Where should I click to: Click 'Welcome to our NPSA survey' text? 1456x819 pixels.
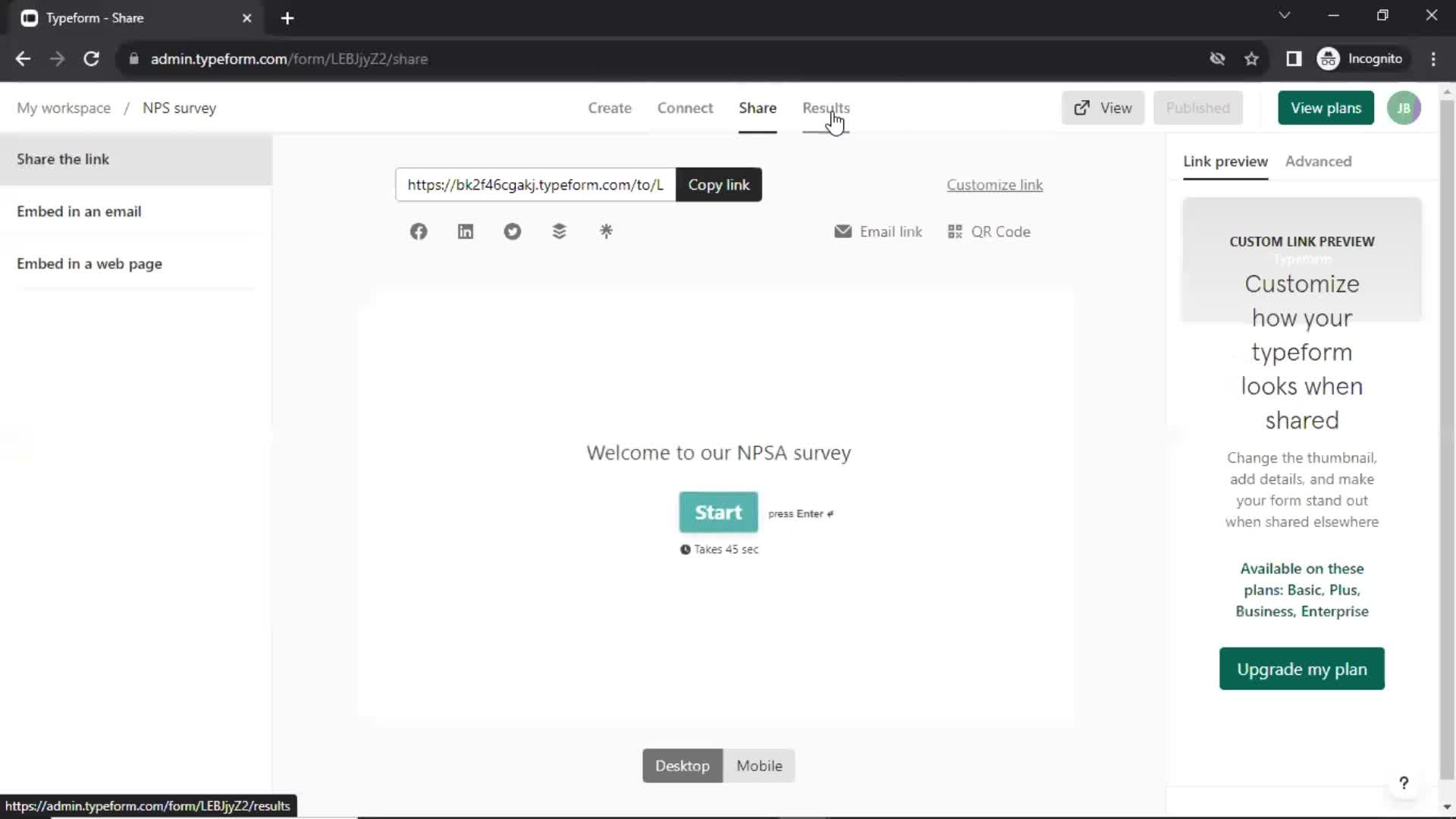pyautogui.click(x=718, y=453)
